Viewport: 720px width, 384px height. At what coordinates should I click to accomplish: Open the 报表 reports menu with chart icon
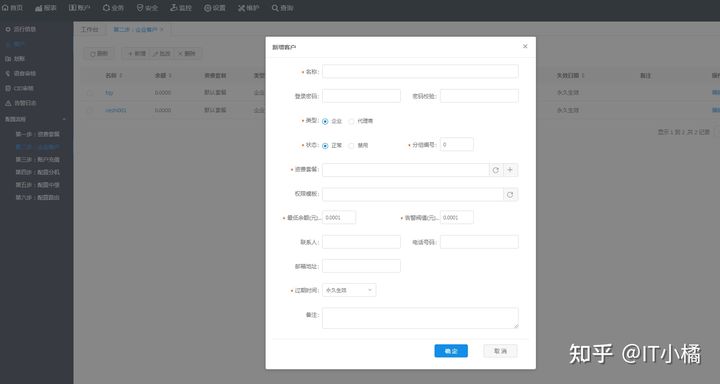click(x=46, y=8)
